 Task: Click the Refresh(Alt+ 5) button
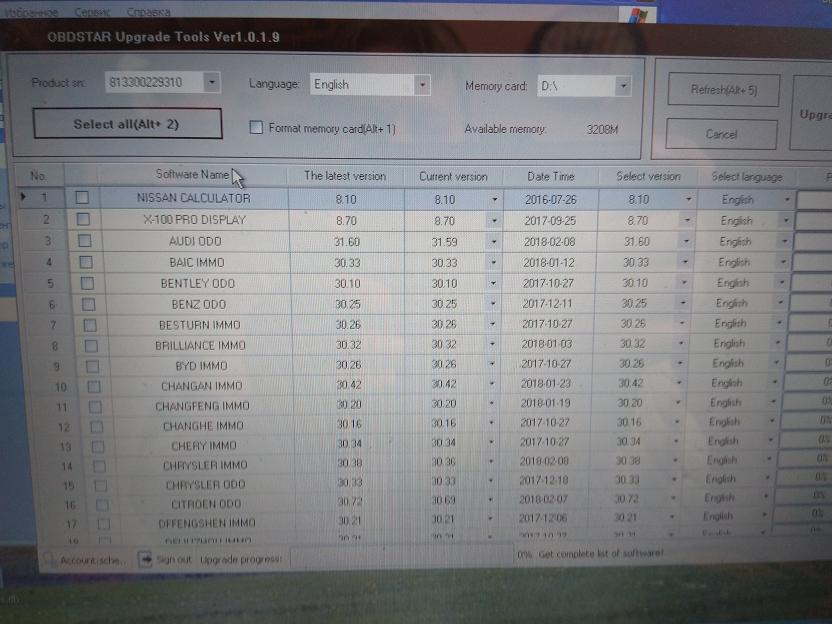[x=724, y=90]
